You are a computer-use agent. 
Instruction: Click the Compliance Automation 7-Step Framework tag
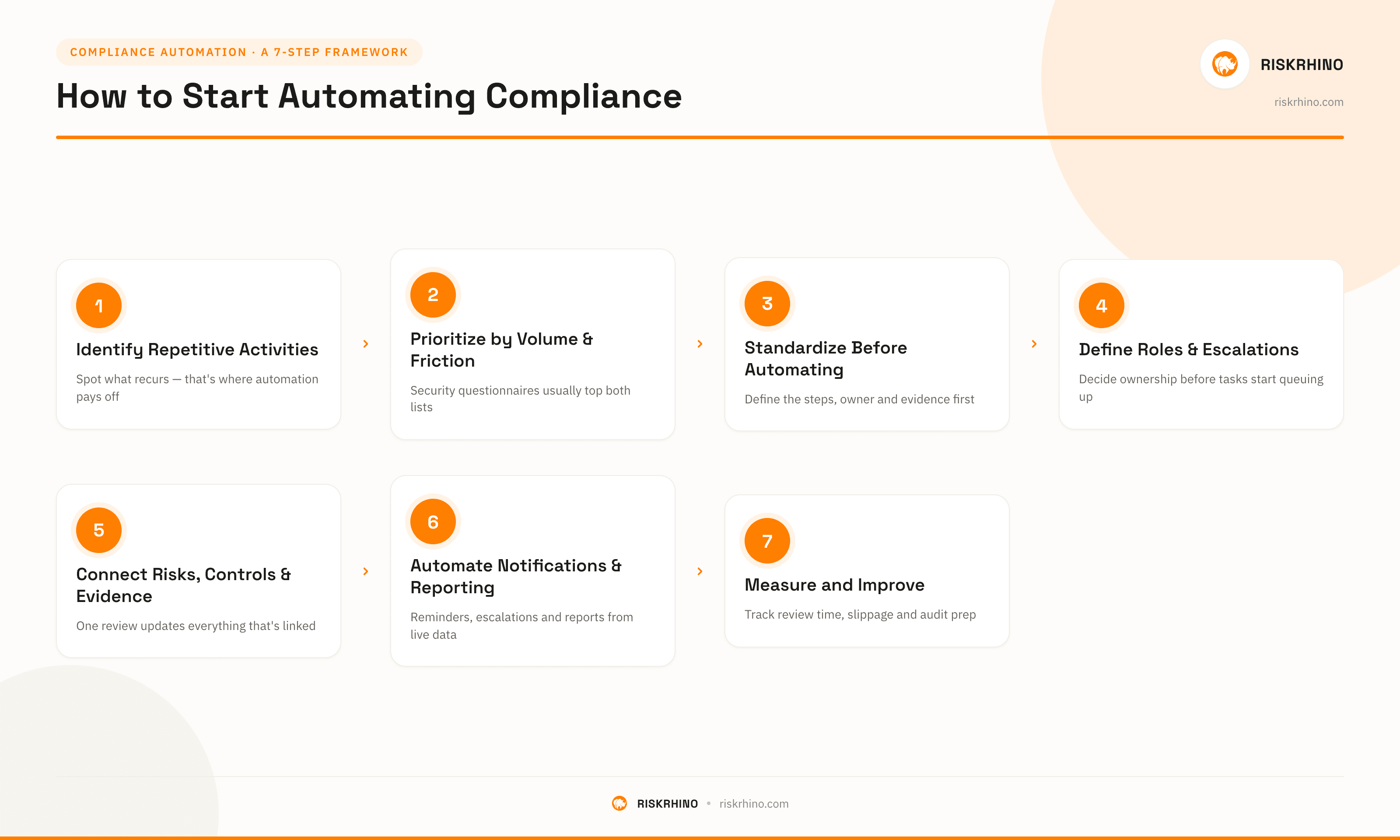click(x=239, y=52)
